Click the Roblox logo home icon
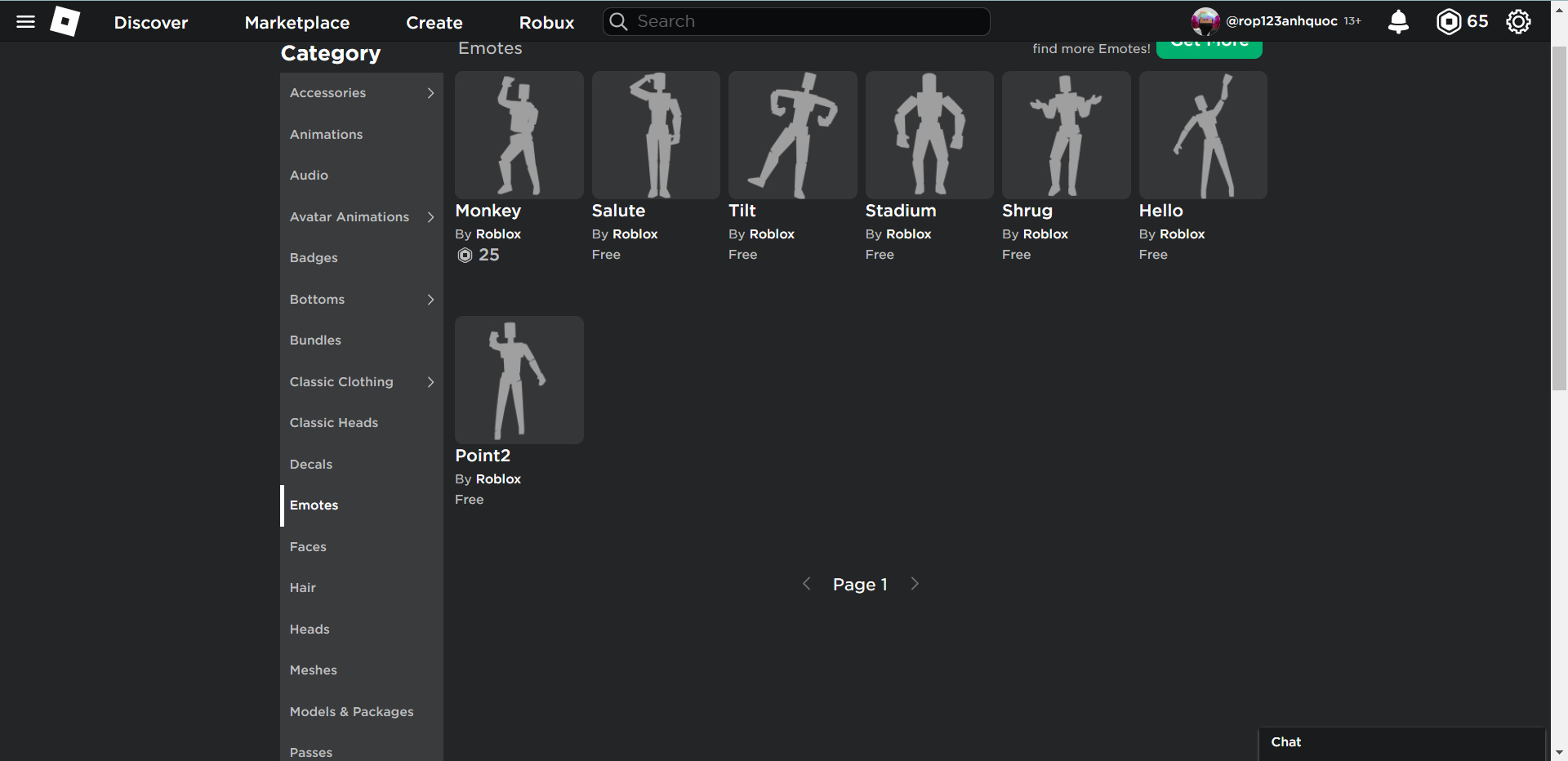 coord(65,22)
